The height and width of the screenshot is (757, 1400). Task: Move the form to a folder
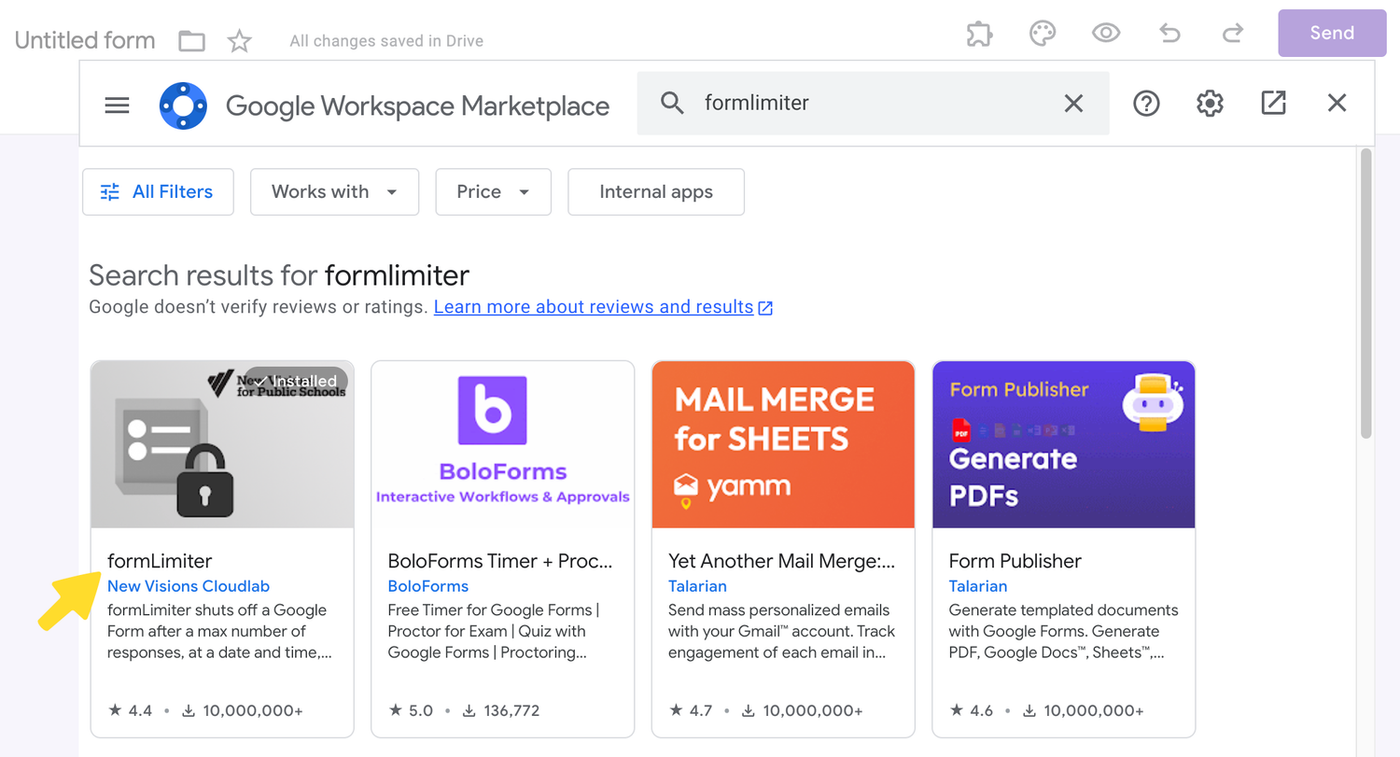[x=191, y=41]
